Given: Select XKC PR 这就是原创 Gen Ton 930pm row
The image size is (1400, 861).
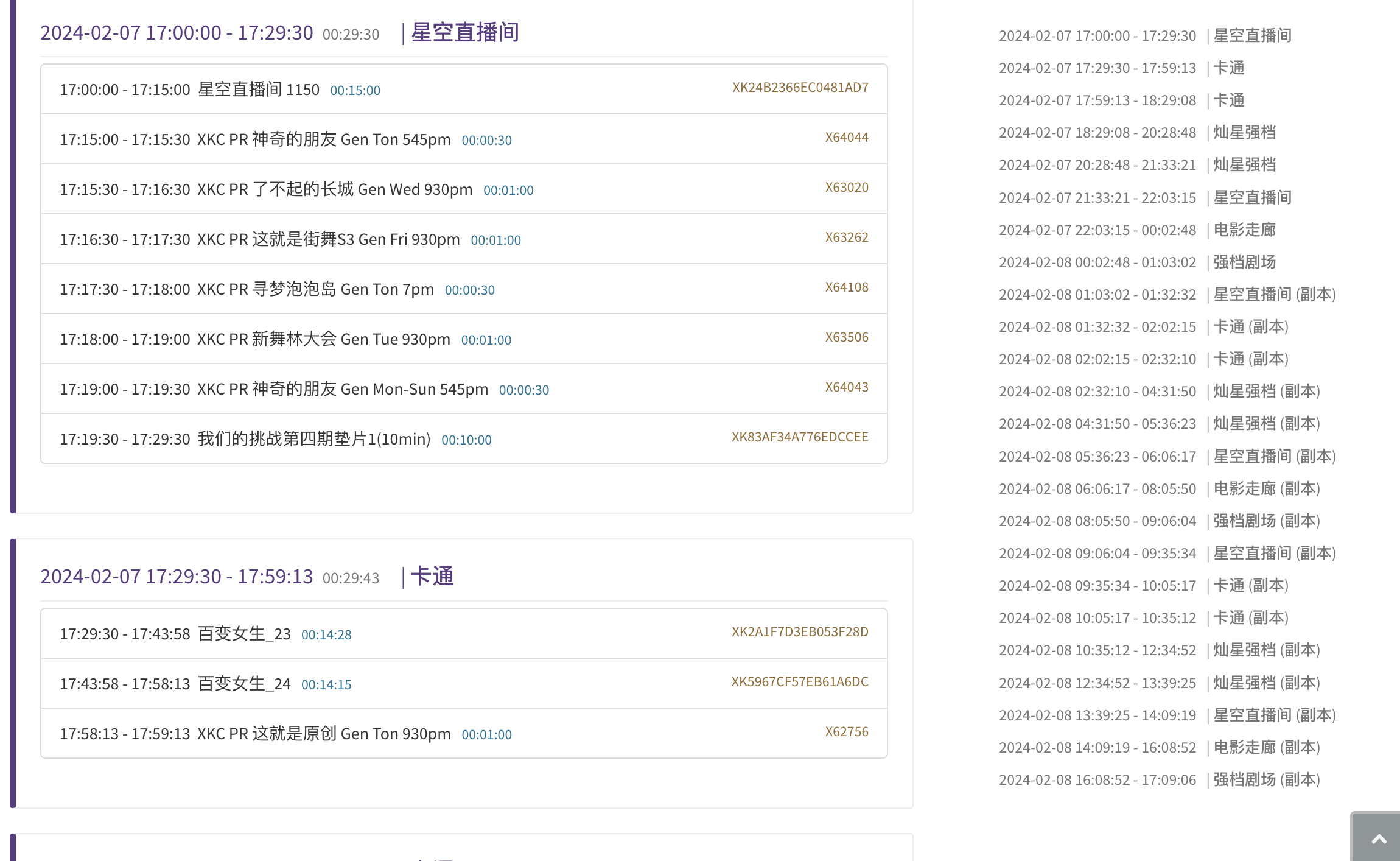Looking at the screenshot, I should (x=324, y=734).
